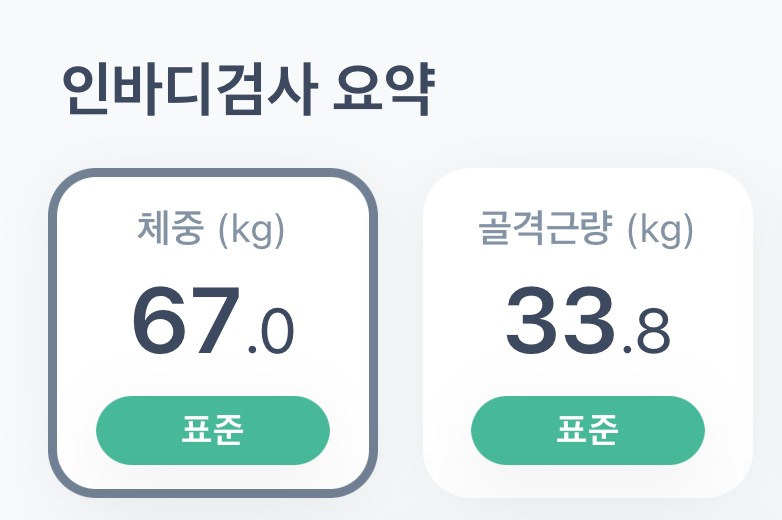Click the 체중 (kg) label
The height and width of the screenshot is (520, 782).
tap(212, 231)
